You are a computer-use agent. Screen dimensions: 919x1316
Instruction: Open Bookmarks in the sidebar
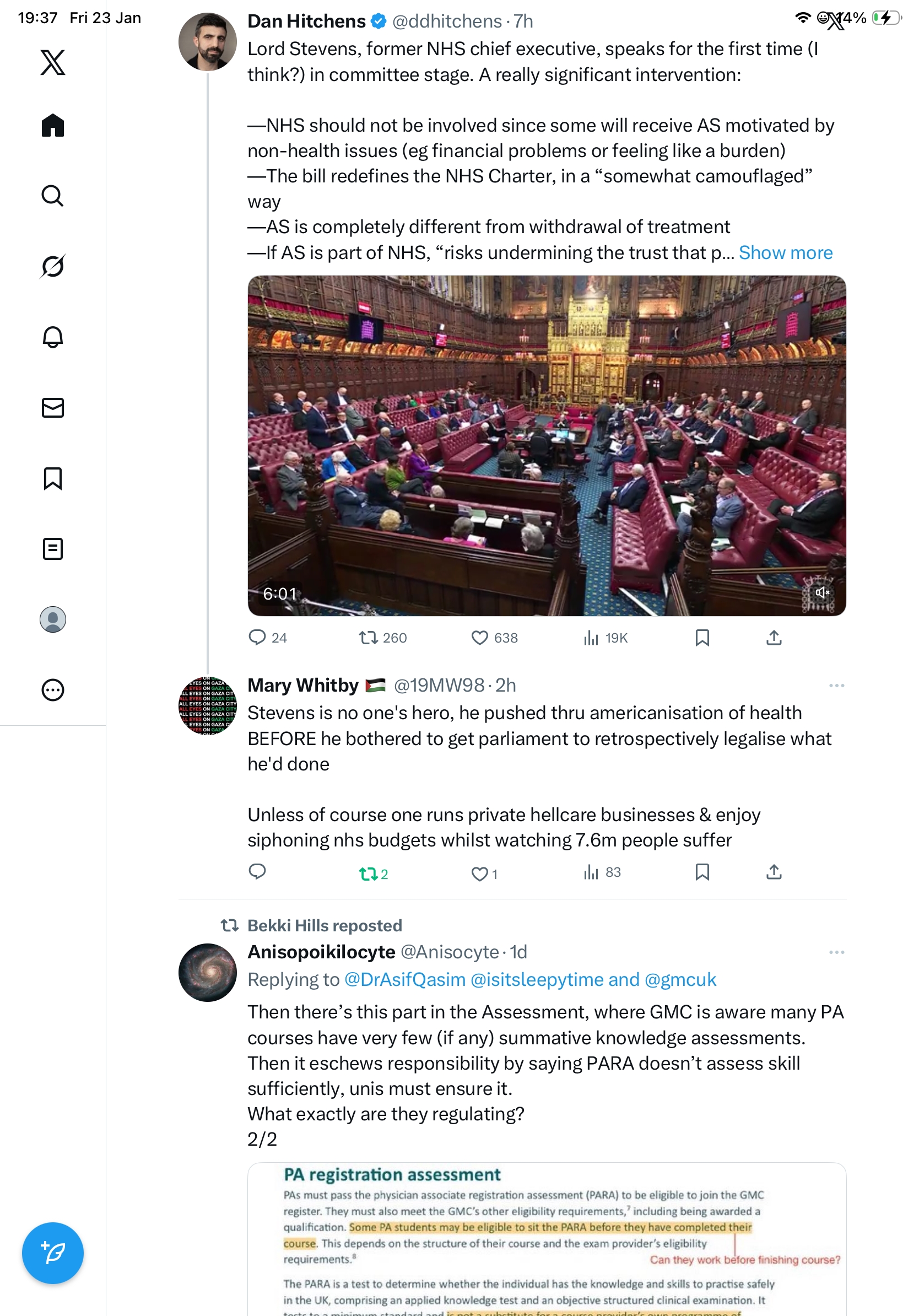53,478
